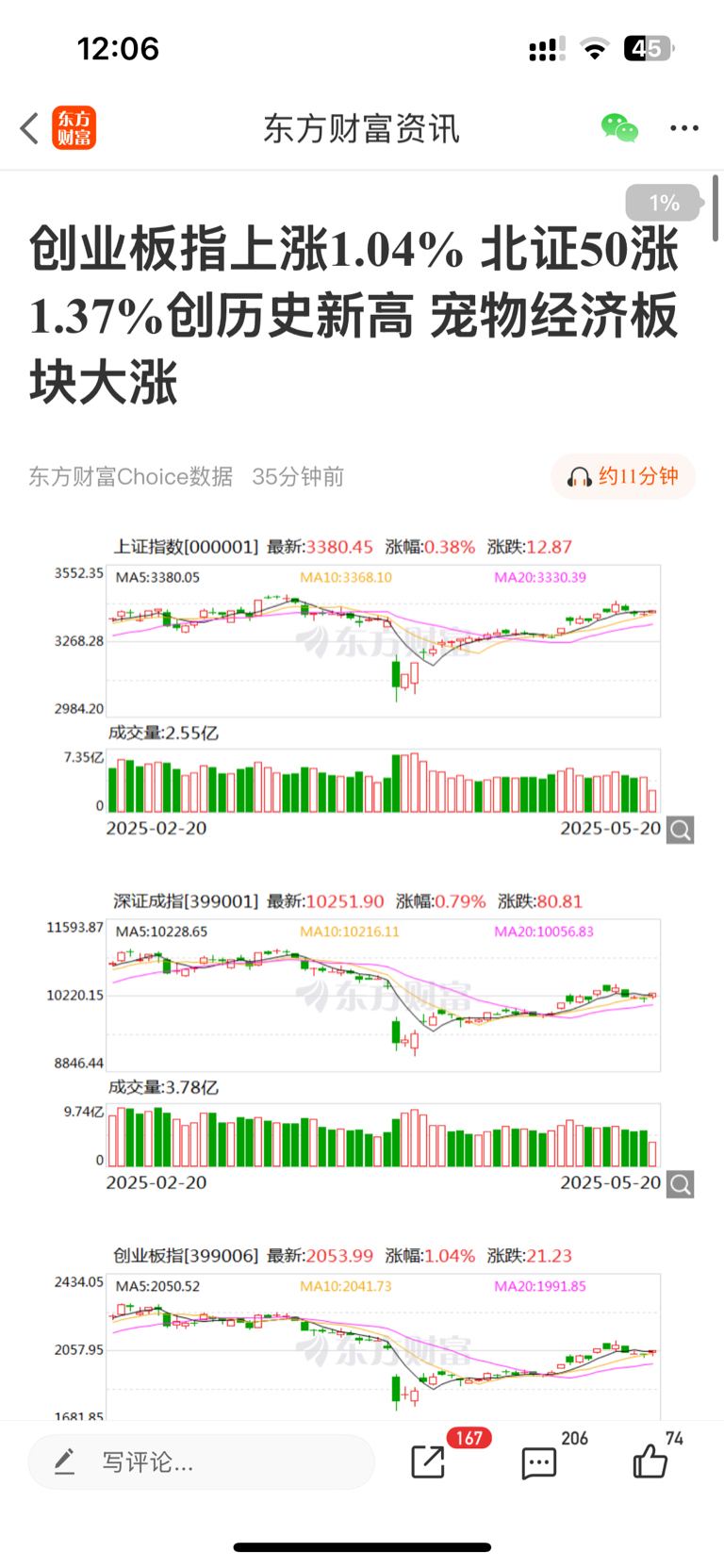Tap the 最新:10251.90 value

tap(326, 901)
